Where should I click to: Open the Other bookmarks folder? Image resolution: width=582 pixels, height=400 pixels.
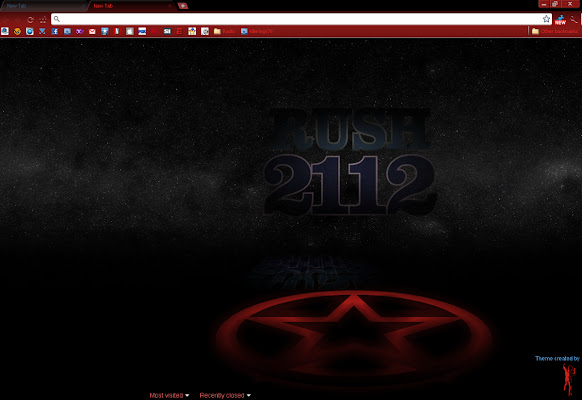coord(555,31)
